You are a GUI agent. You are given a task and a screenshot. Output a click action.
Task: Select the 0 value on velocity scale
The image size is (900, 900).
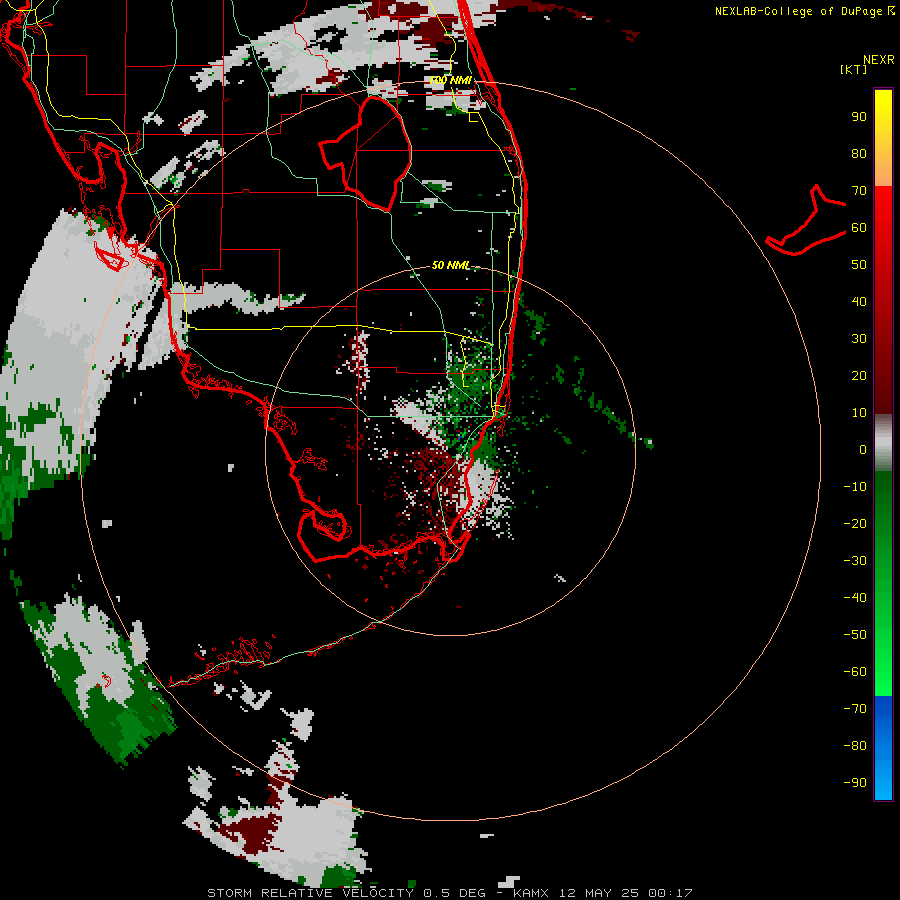point(863,450)
